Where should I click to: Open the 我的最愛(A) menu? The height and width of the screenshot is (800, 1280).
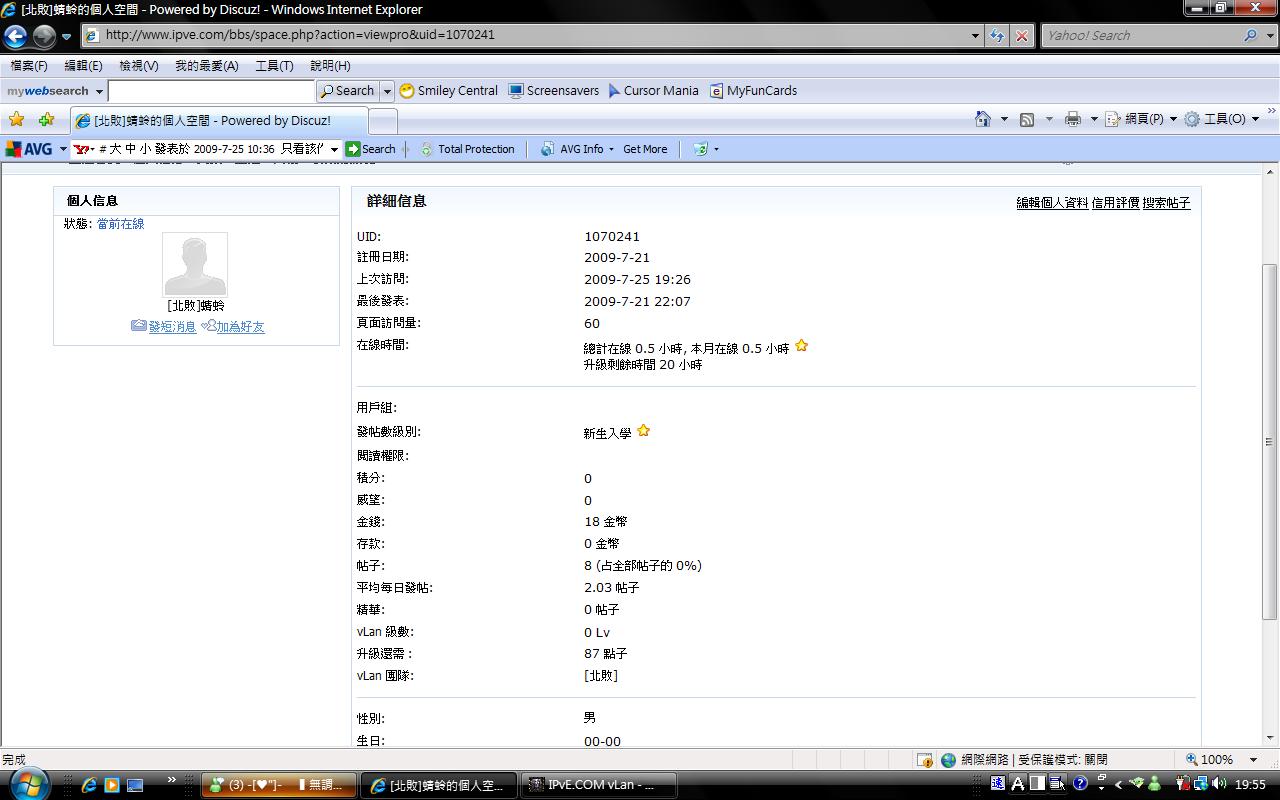[x=206, y=65]
